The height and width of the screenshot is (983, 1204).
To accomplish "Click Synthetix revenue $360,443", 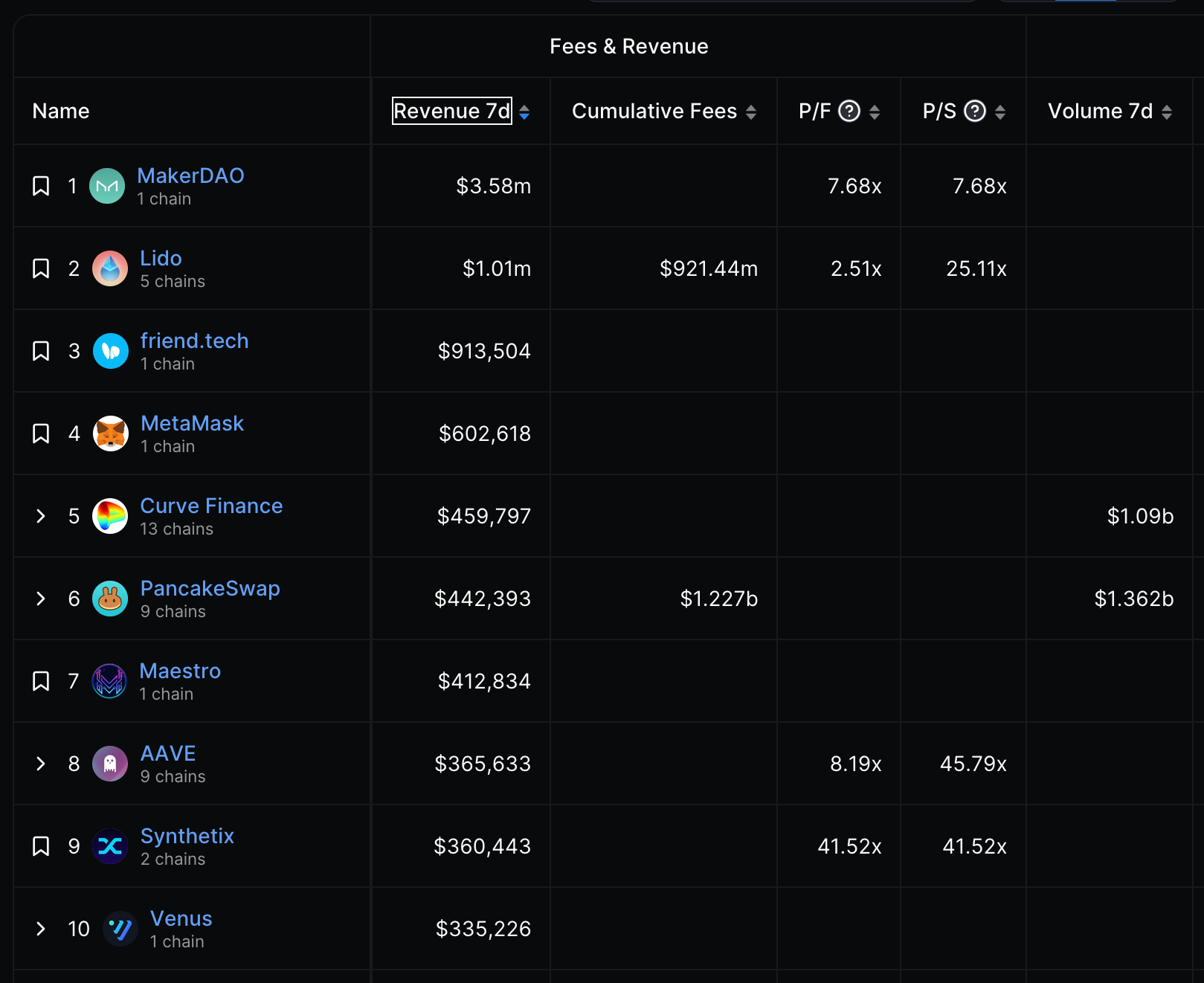I will coord(482,846).
